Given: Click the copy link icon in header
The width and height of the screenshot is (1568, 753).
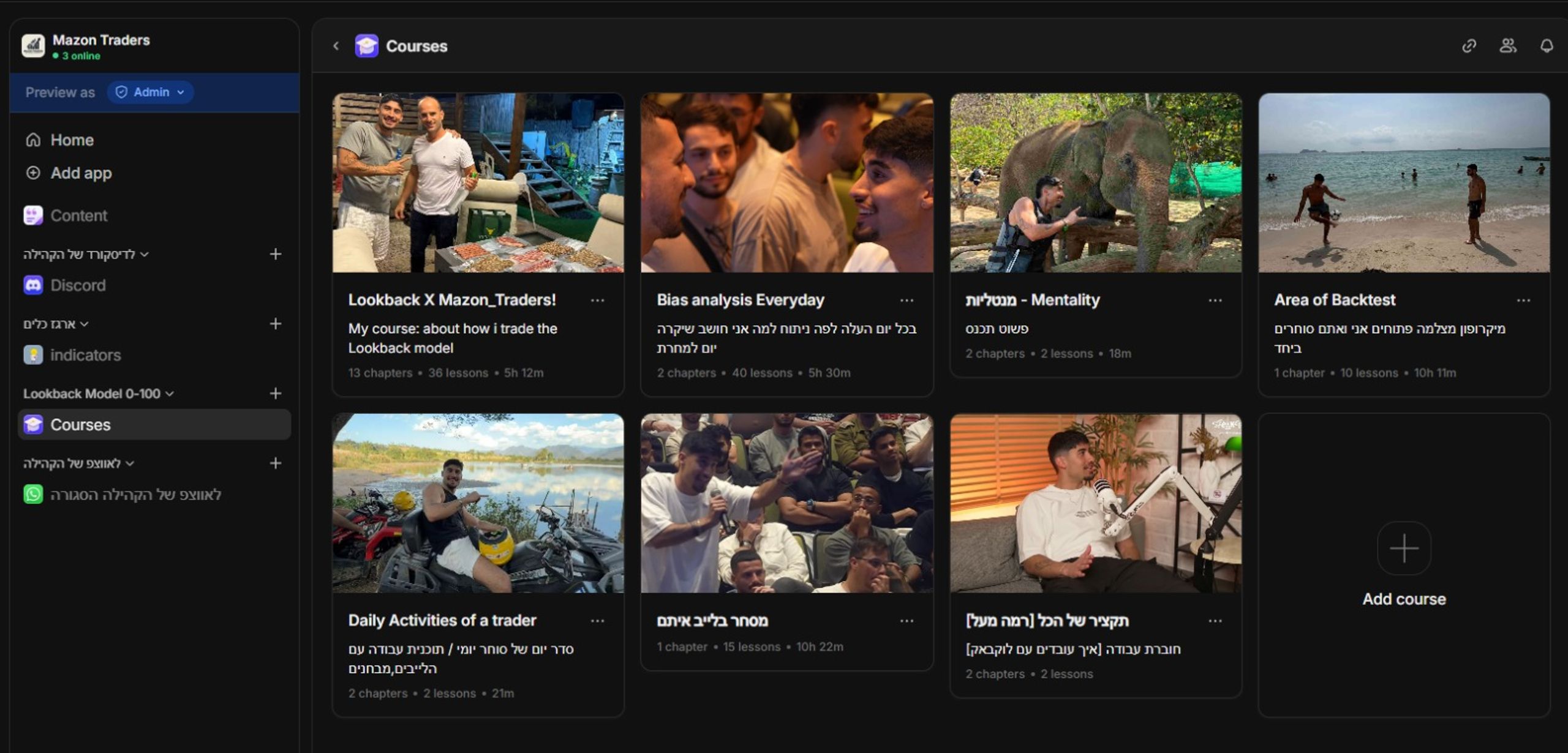Looking at the screenshot, I should 1469,46.
